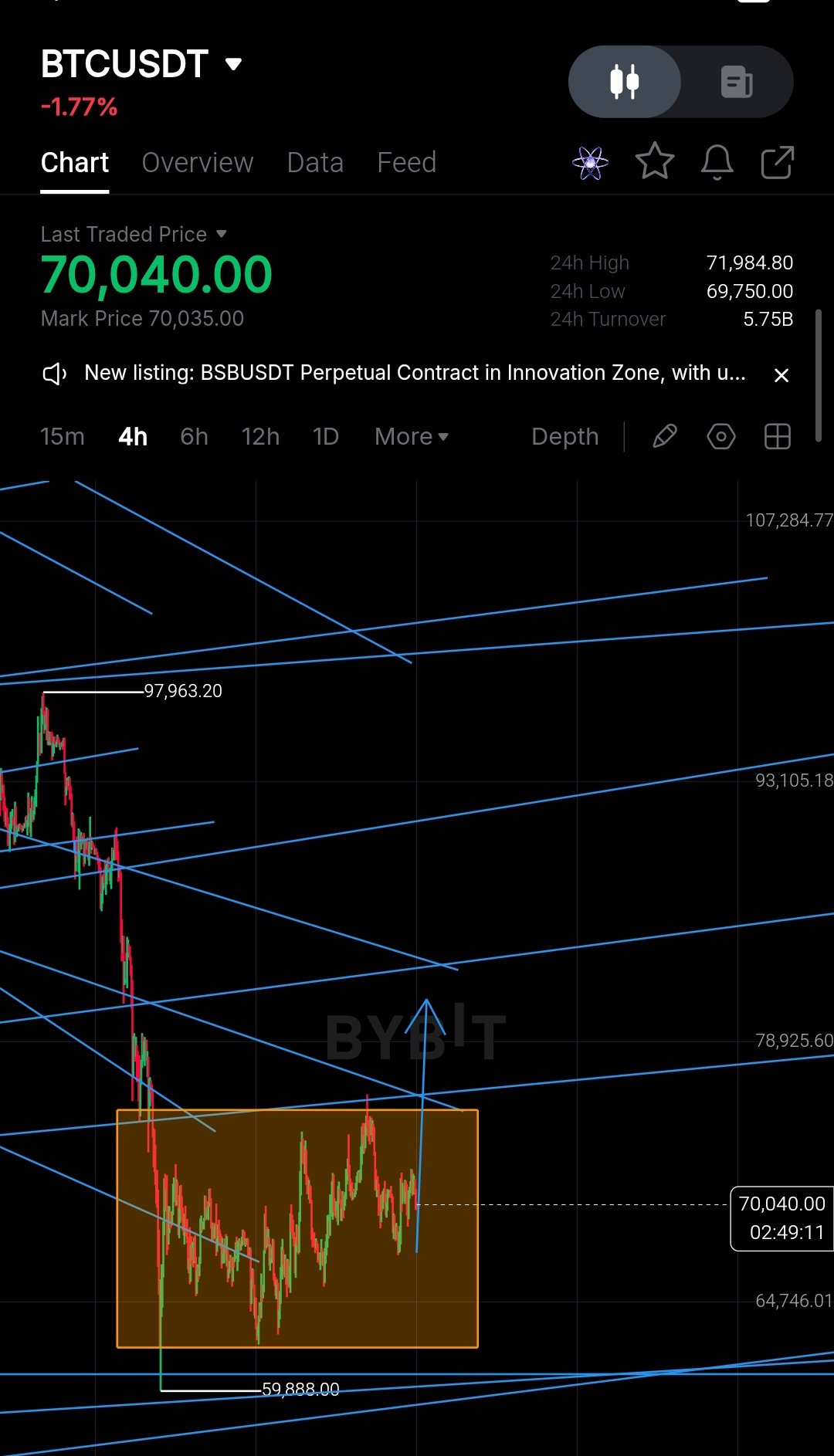Expand the More timeframes dropdown
834x1456 pixels.
pos(412,437)
